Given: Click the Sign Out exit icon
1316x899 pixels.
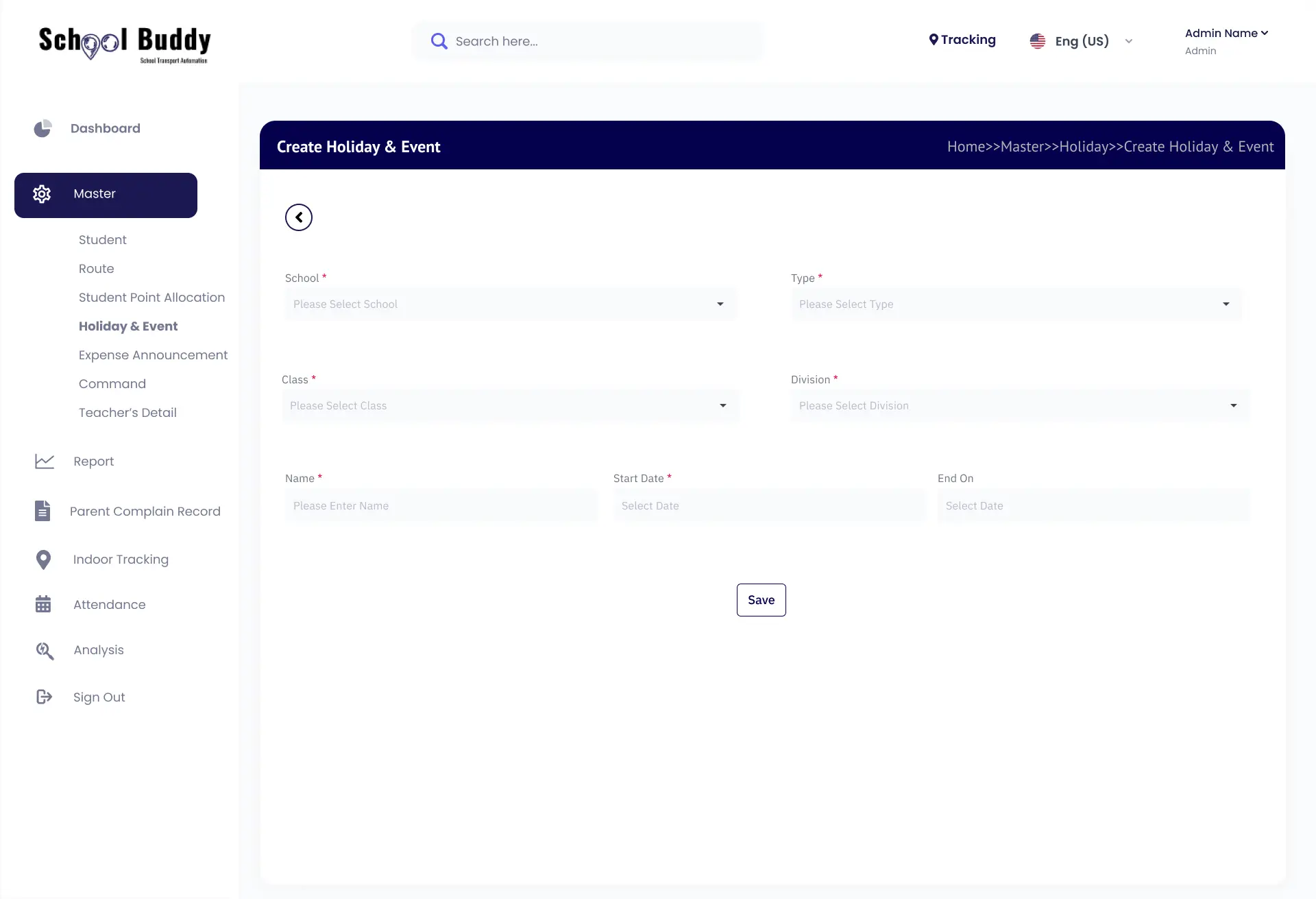Looking at the screenshot, I should (44, 697).
